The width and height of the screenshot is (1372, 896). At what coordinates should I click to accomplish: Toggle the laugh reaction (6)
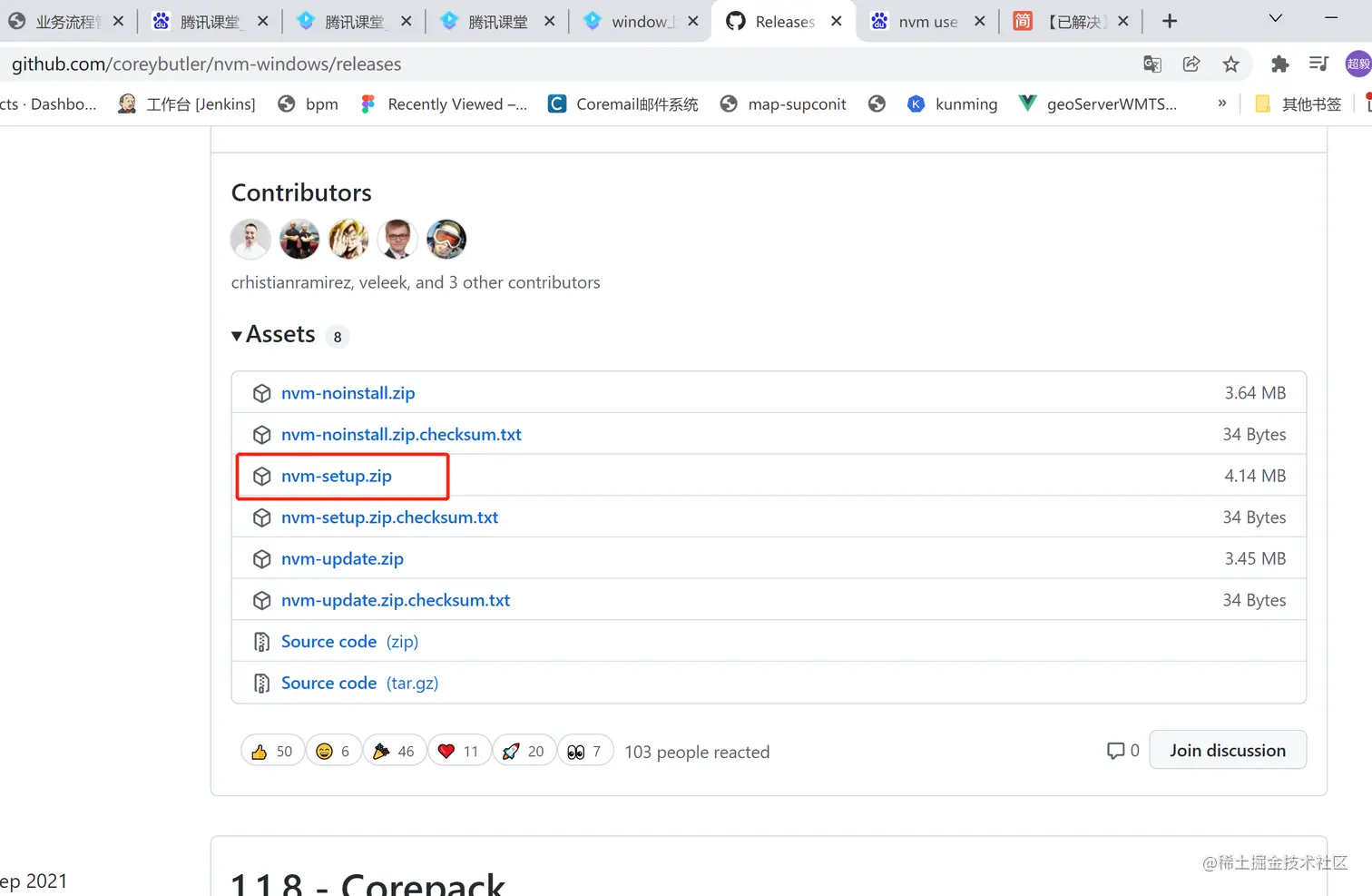[333, 752]
